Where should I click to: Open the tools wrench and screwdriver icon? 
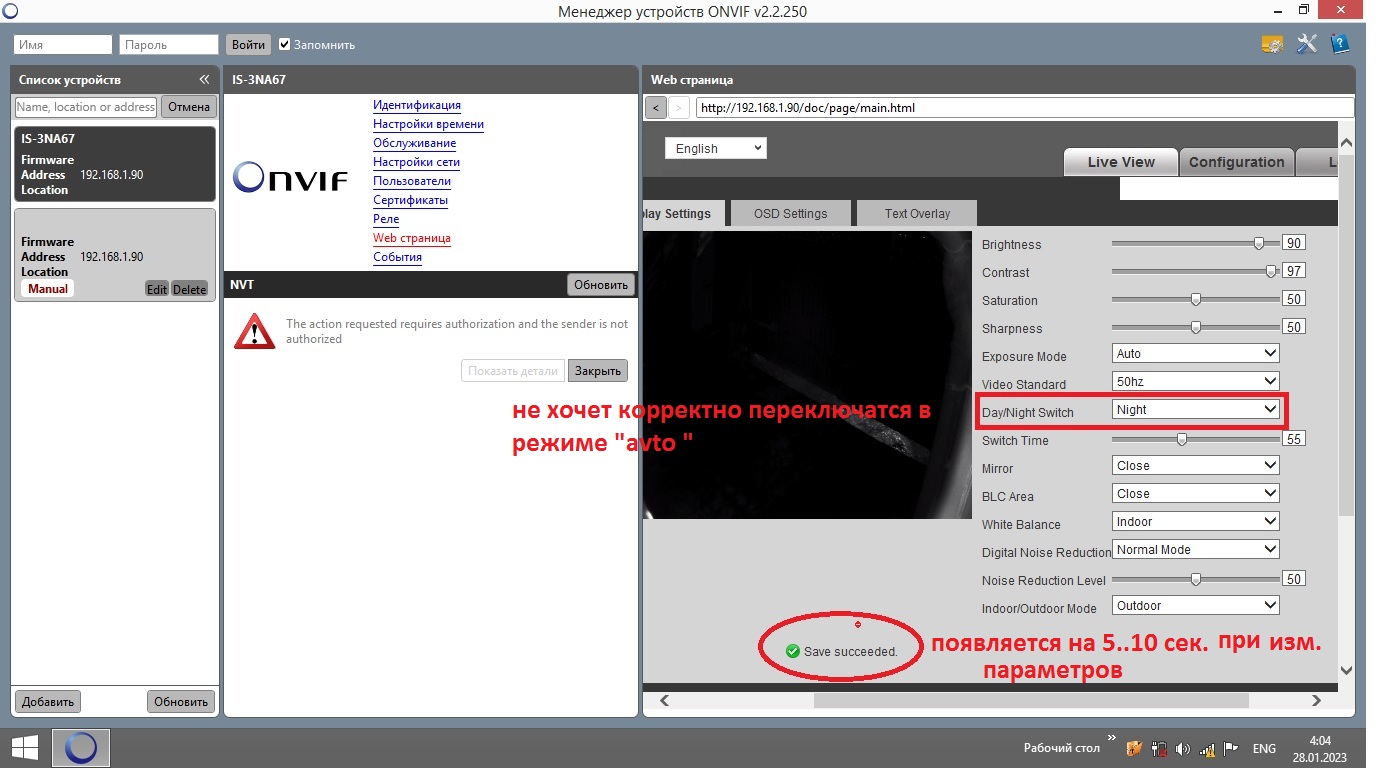(1306, 44)
